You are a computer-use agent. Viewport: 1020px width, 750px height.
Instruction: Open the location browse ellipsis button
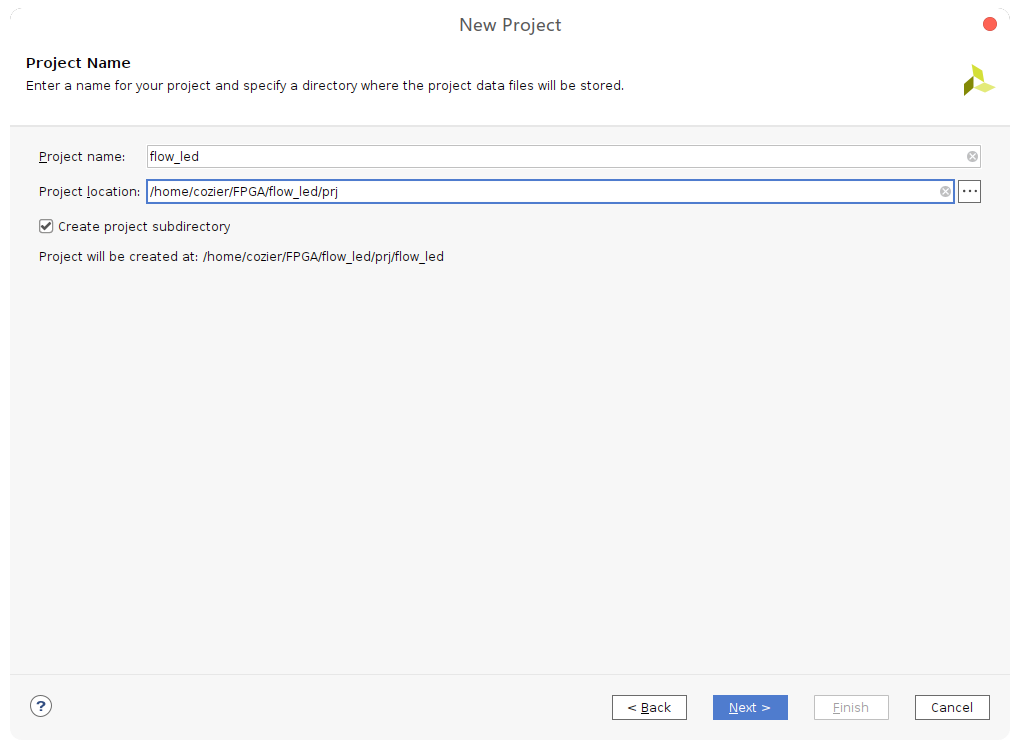point(969,192)
